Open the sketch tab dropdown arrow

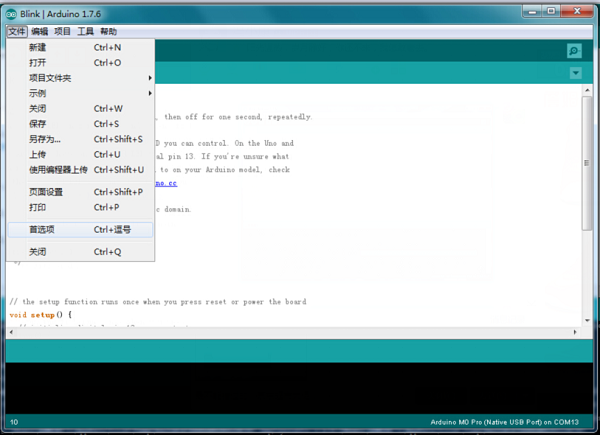575,73
